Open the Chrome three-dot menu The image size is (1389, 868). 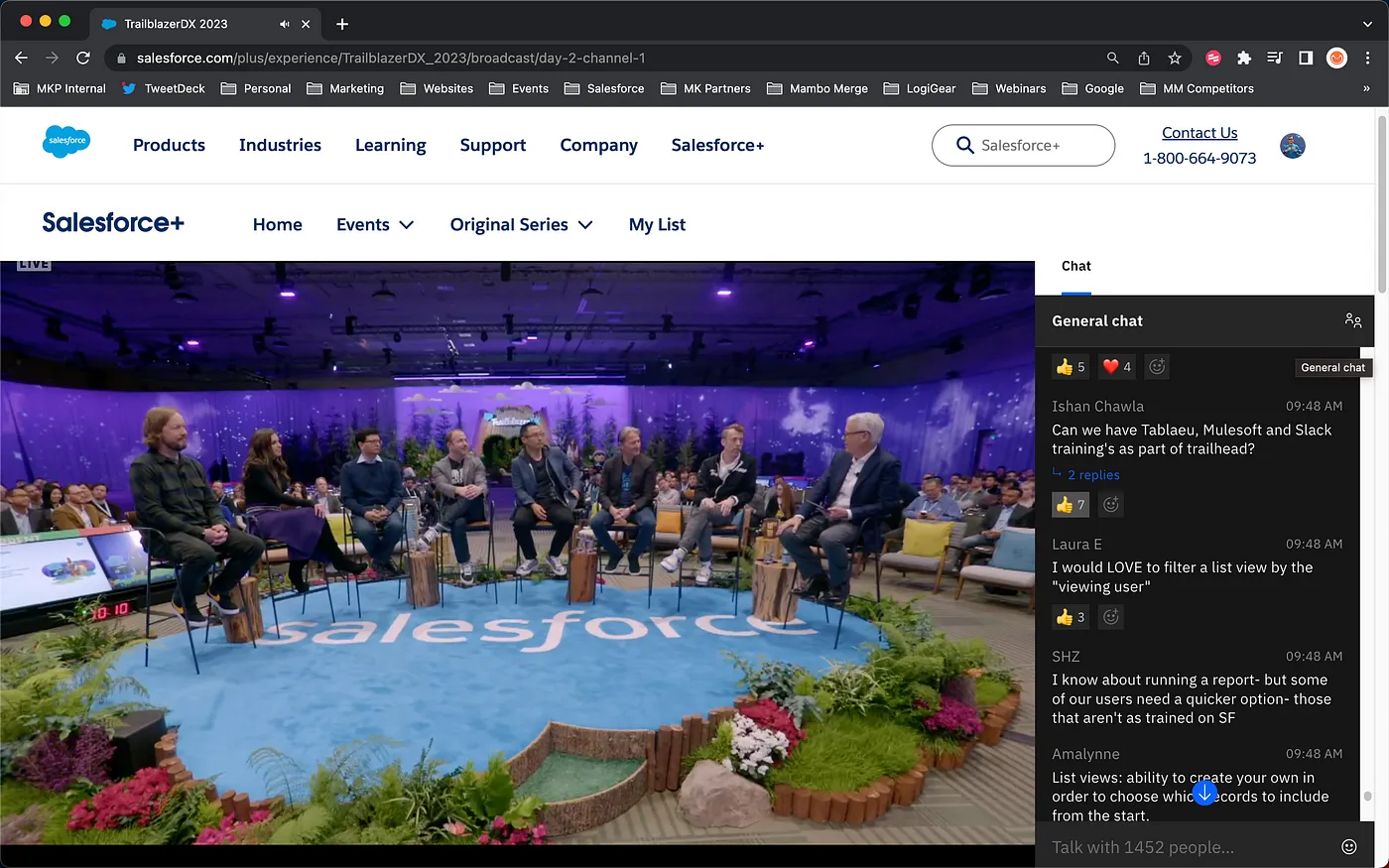(1368, 58)
